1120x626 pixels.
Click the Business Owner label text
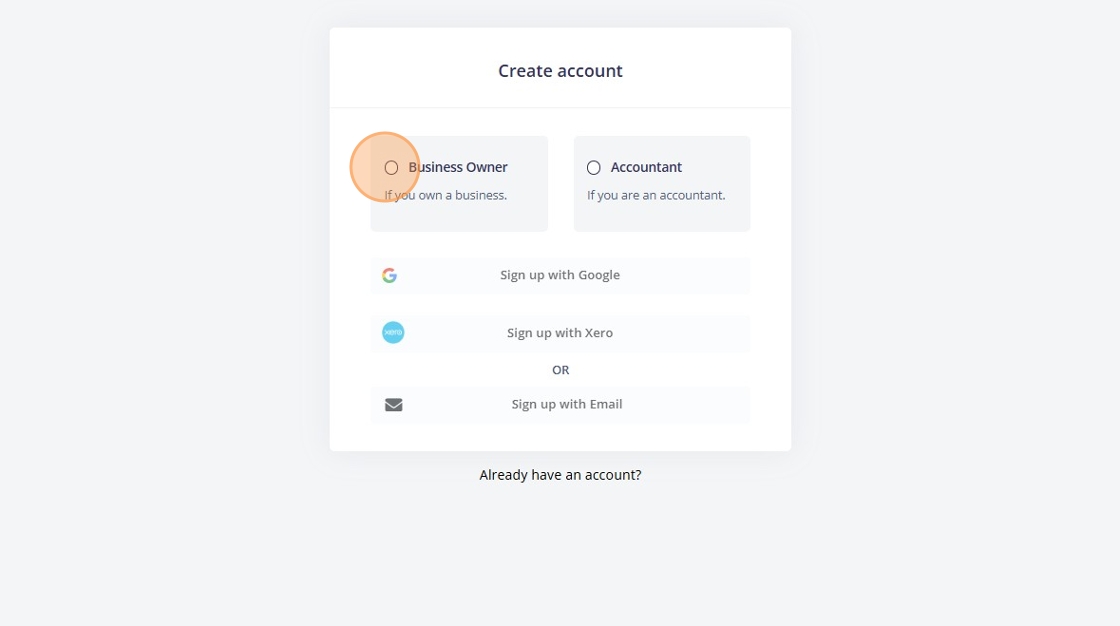[x=458, y=167]
